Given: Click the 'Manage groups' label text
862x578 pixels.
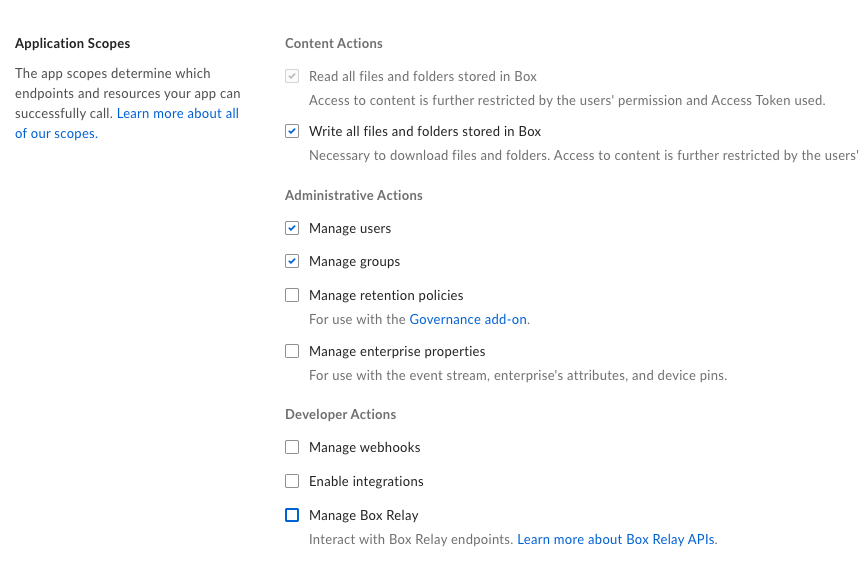Looking at the screenshot, I should pyautogui.click(x=354, y=261).
